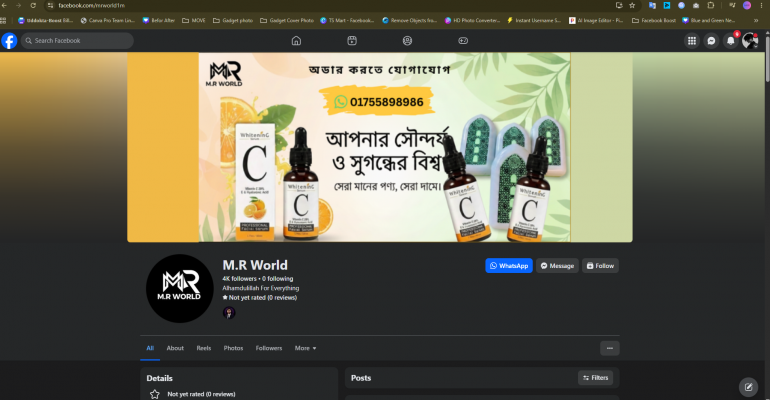770x400 pixels.
Task: Open the AI Image Editor bookmark
Action: 596,21
